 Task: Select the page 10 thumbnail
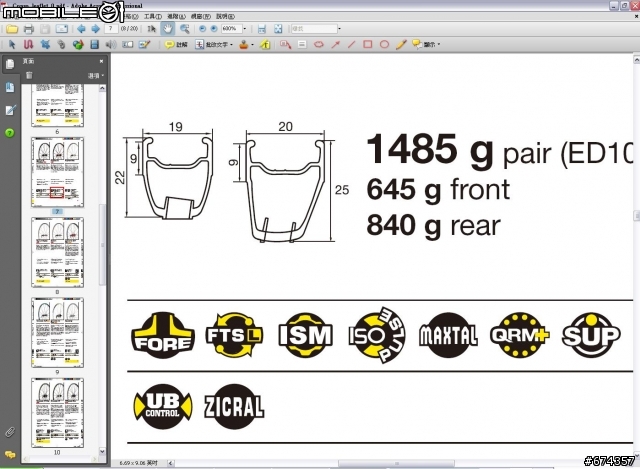pos(57,413)
